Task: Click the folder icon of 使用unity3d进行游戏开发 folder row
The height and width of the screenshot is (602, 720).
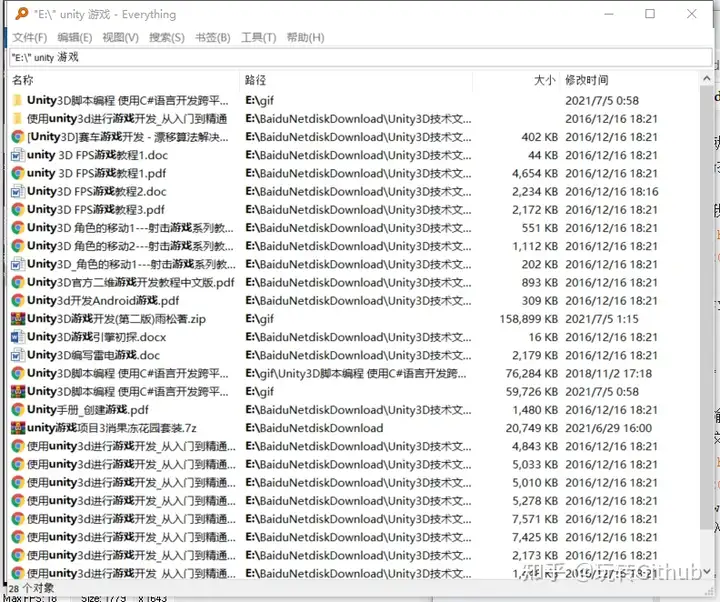Action: [x=17, y=118]
